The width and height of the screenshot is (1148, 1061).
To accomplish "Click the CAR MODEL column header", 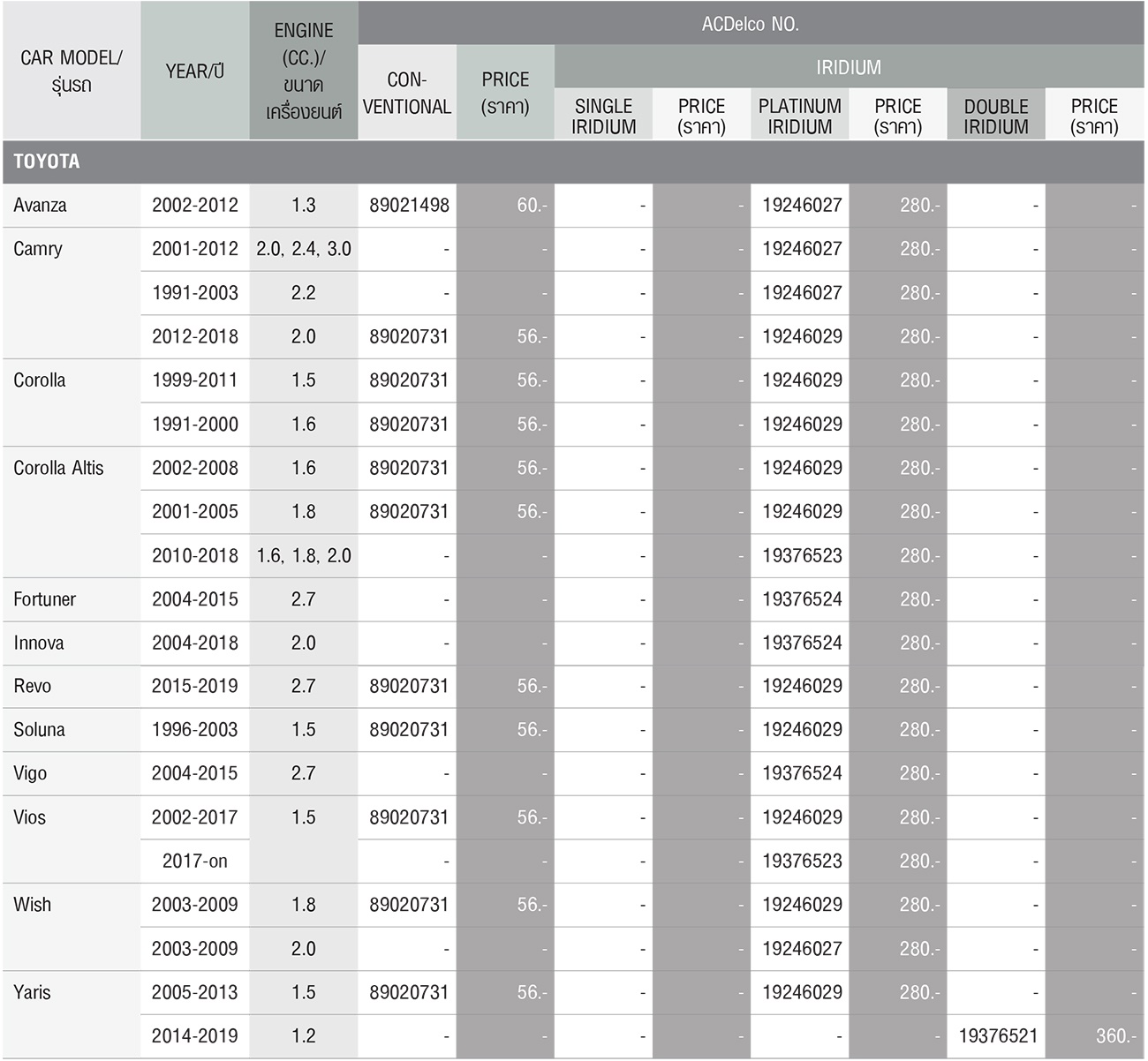I will pyautogui.click(x=72, y=71).
